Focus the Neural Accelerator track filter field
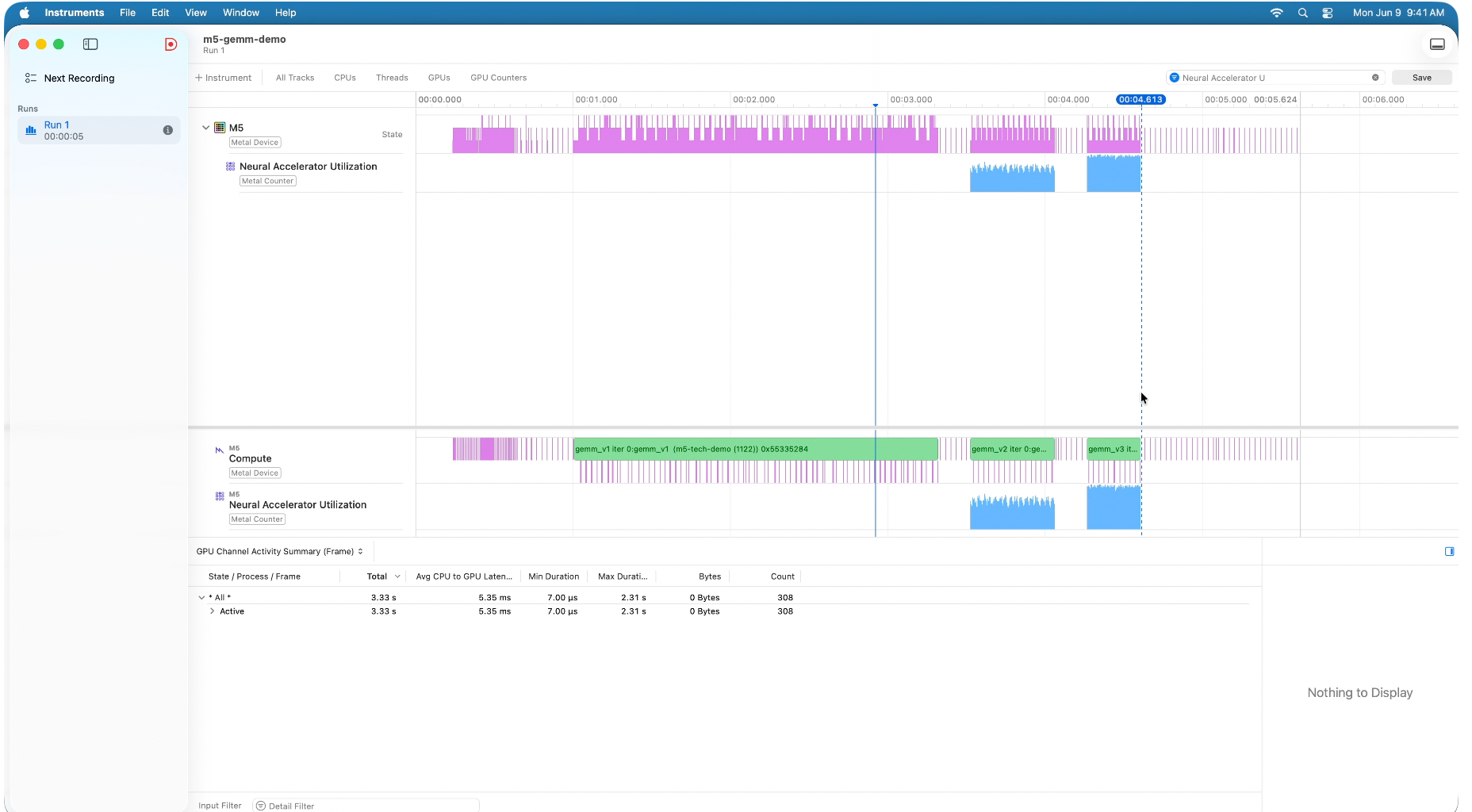Image resolution: width=1472 pixels, height=812 pixels. (1275, 78)
